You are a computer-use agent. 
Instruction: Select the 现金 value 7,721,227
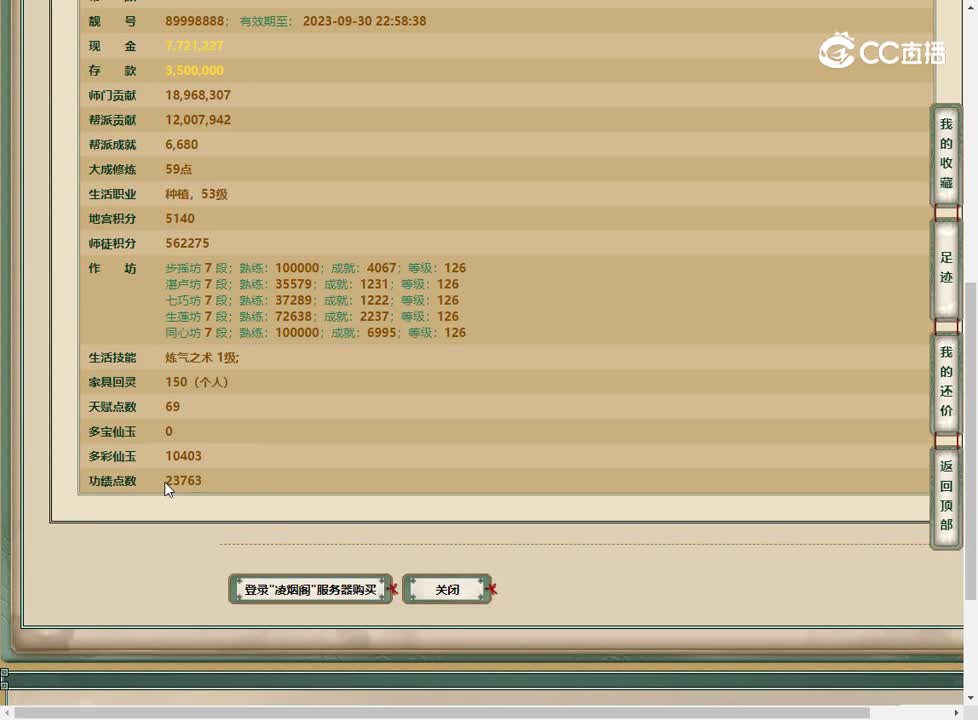point(194,46)
